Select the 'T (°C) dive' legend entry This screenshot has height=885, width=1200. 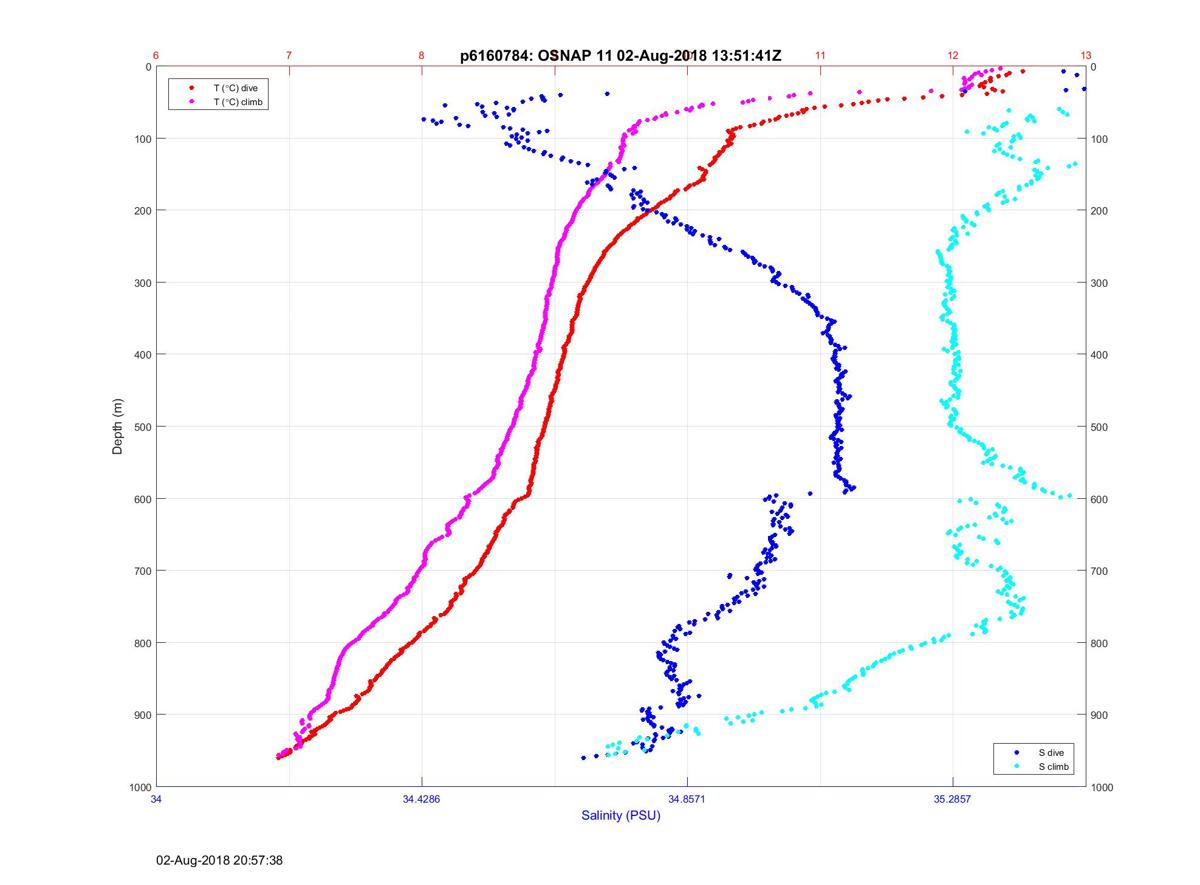pyautogui.click(x=236, y=88)
